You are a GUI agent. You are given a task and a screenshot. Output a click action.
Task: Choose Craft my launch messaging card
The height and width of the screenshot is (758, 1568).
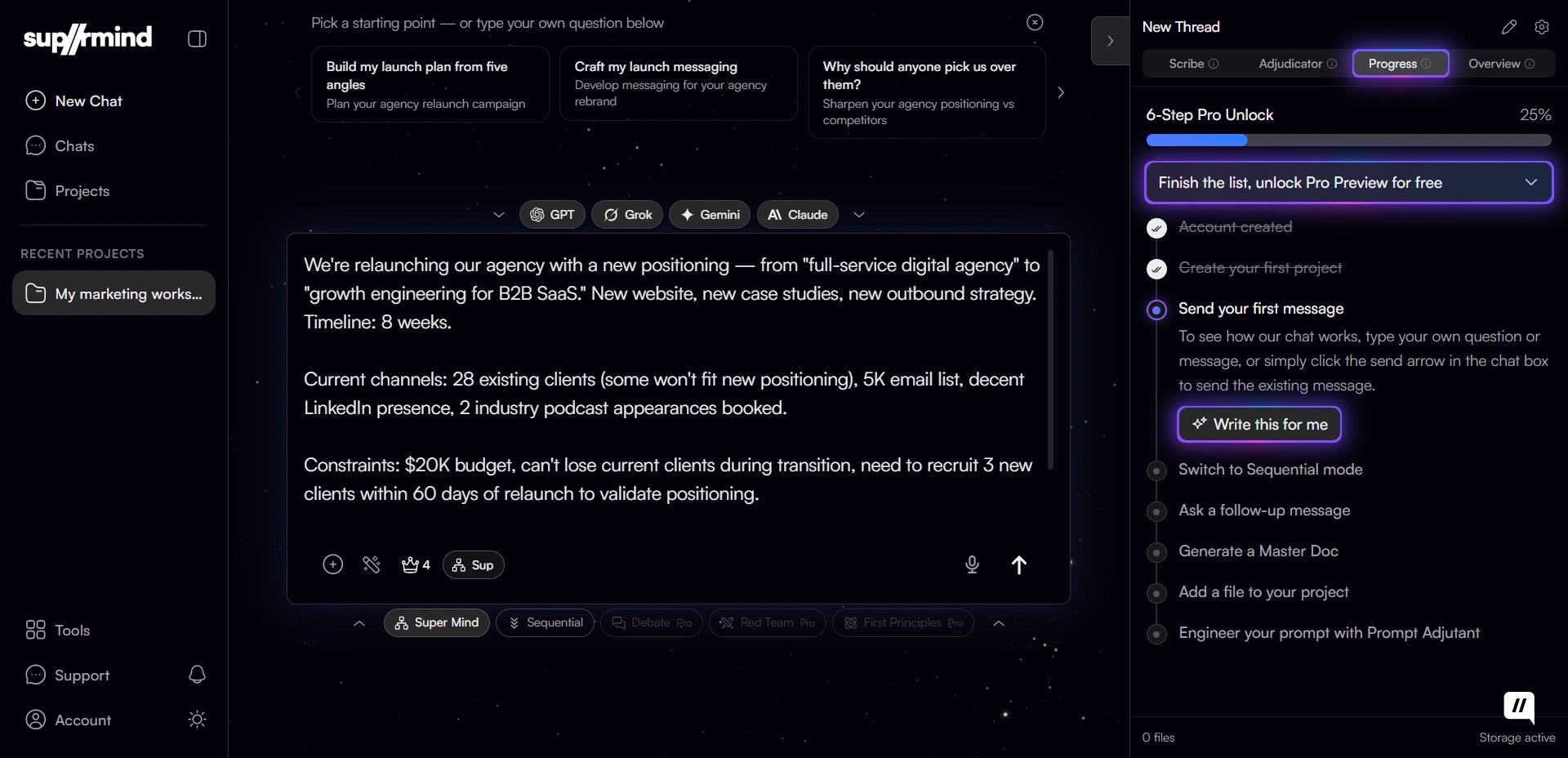click(x=678, y=83)
